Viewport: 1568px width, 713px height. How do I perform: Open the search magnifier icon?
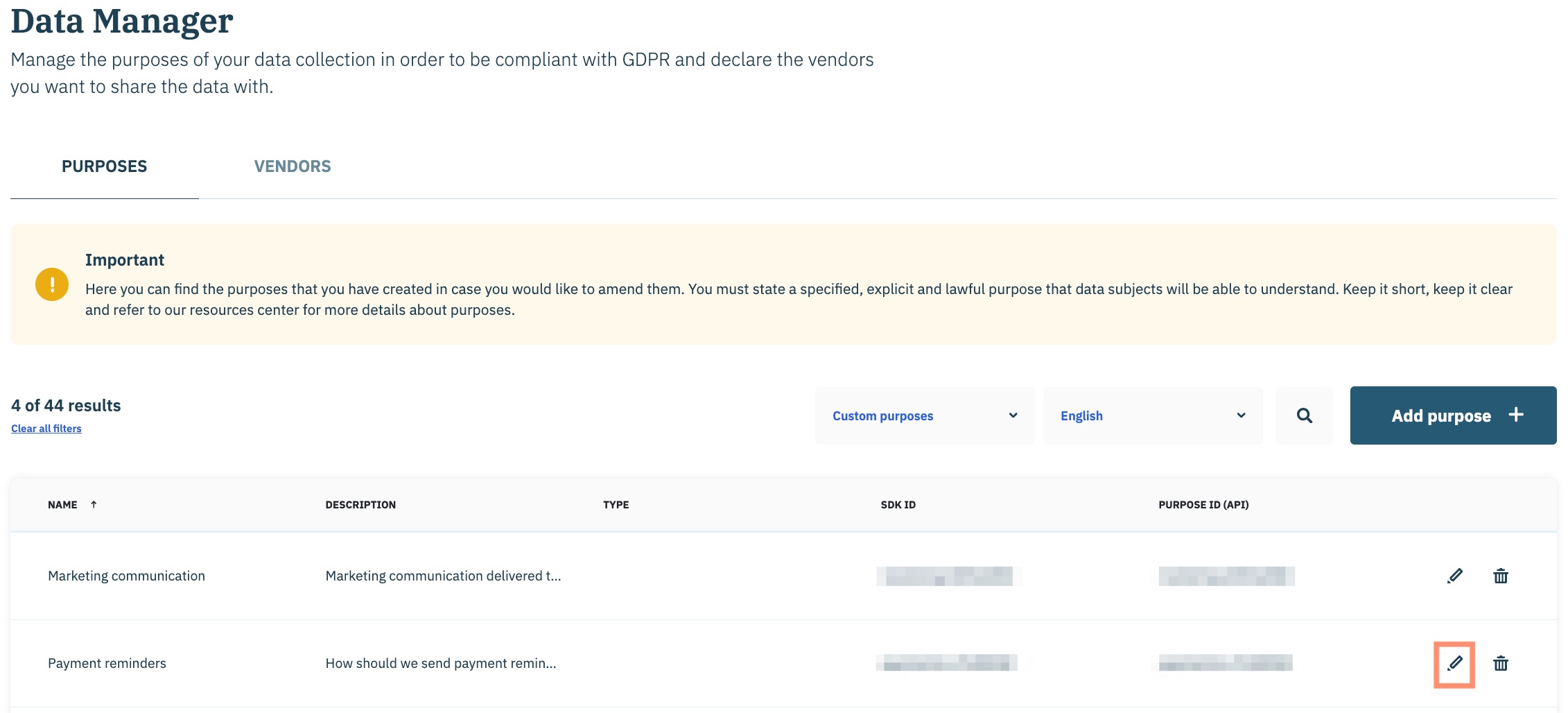[x=1304, y=415]
